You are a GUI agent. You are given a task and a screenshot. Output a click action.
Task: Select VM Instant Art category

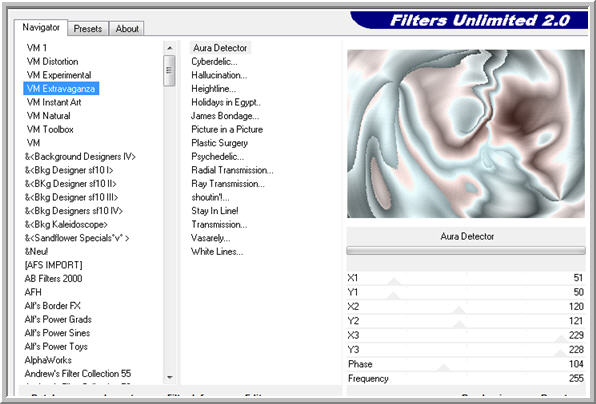[x=54, y=102]
